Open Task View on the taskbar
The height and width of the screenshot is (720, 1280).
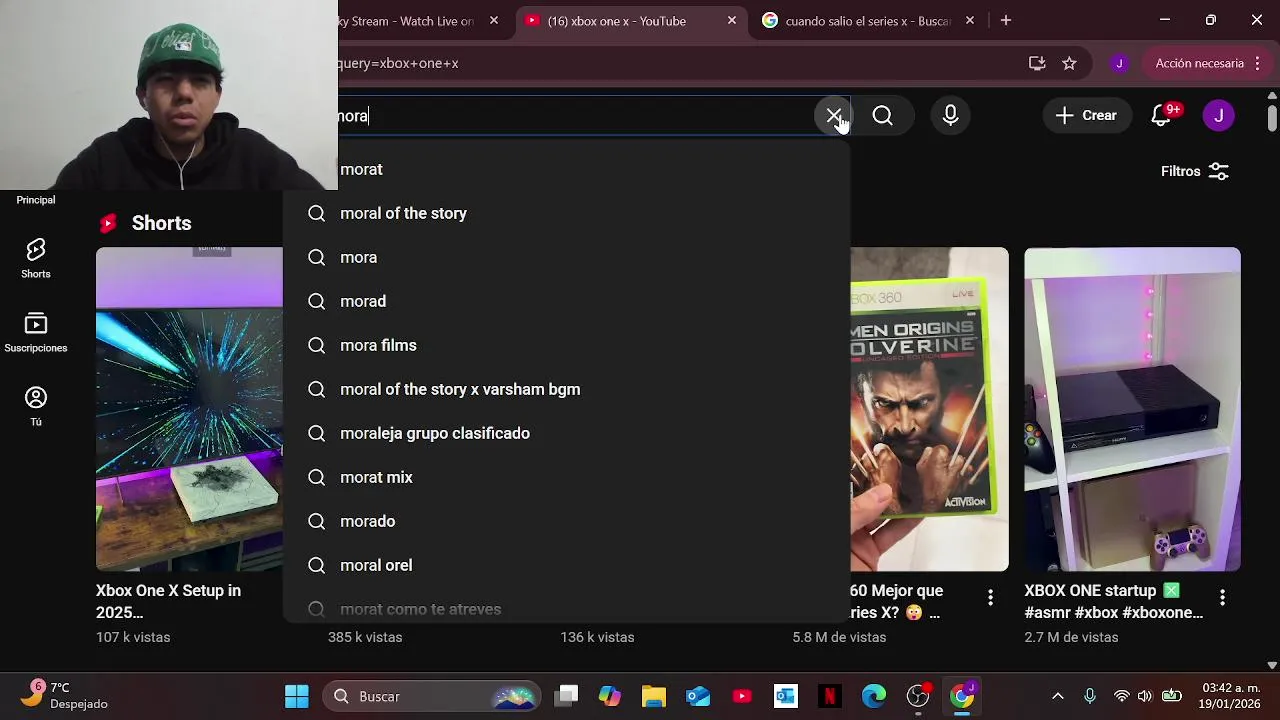[567, 696]
